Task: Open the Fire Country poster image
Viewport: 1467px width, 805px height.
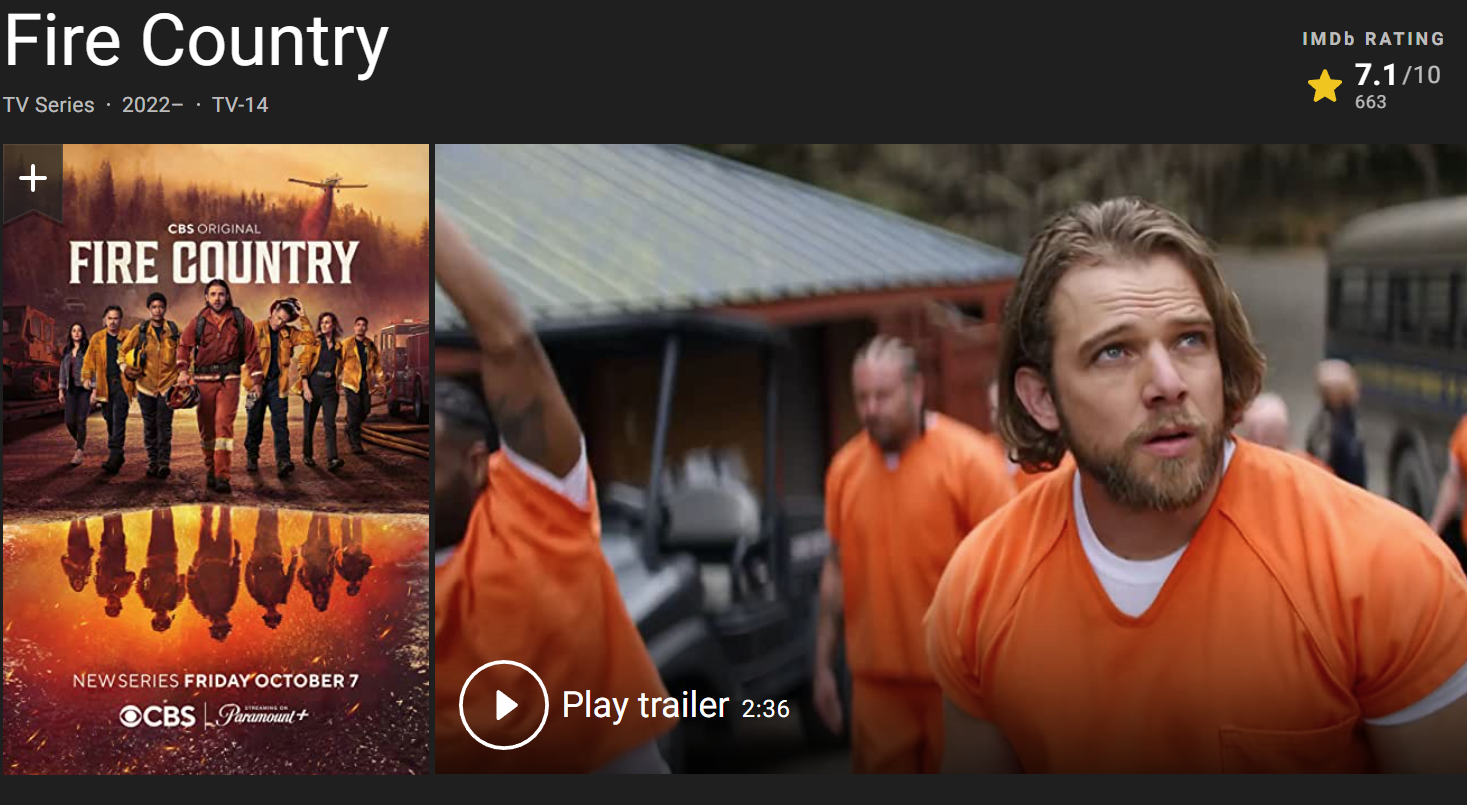Action: 216,459
